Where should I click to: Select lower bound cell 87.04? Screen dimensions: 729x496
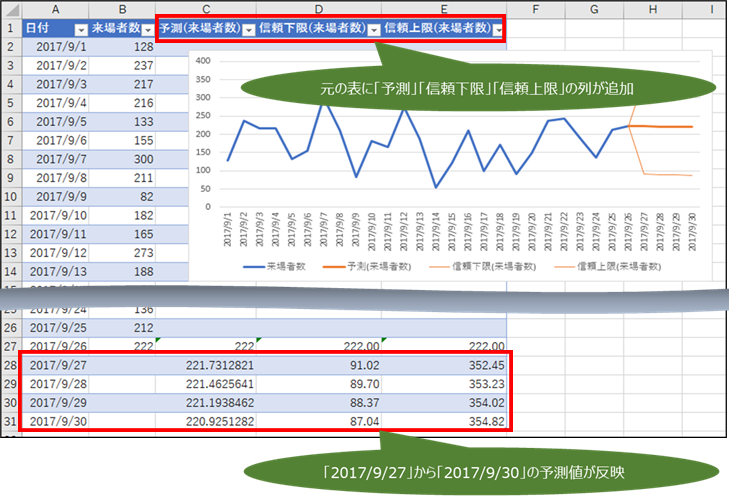[x=318, y=422]
